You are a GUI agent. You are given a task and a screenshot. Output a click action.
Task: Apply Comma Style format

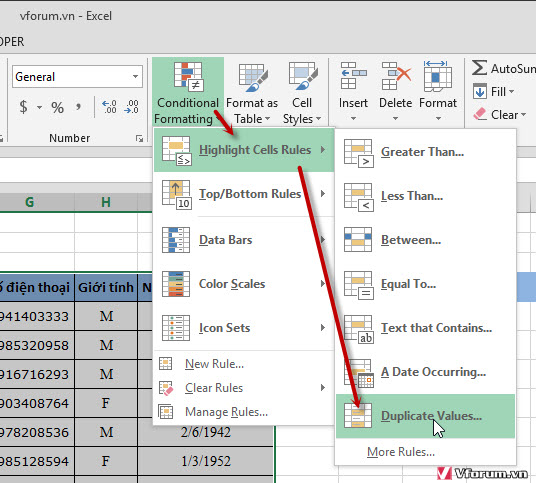click(78, 107)
